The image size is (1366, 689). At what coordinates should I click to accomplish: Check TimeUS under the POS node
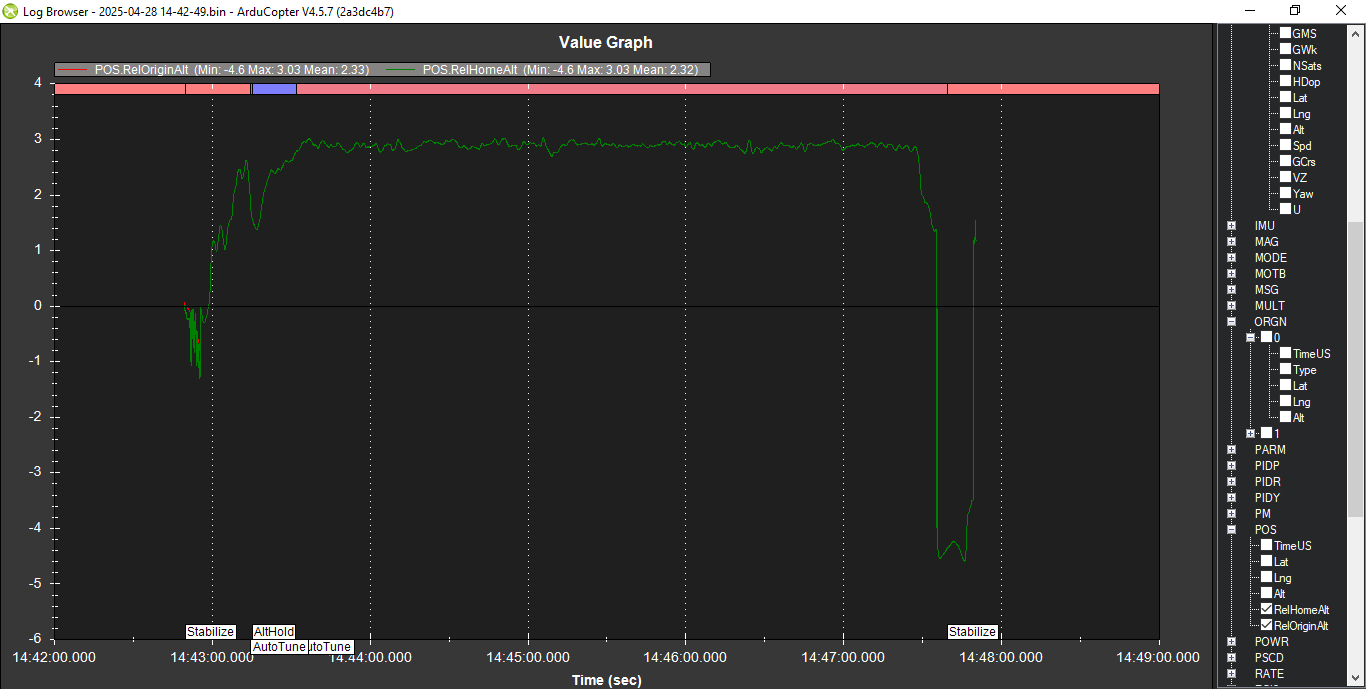coord(1267,545)
